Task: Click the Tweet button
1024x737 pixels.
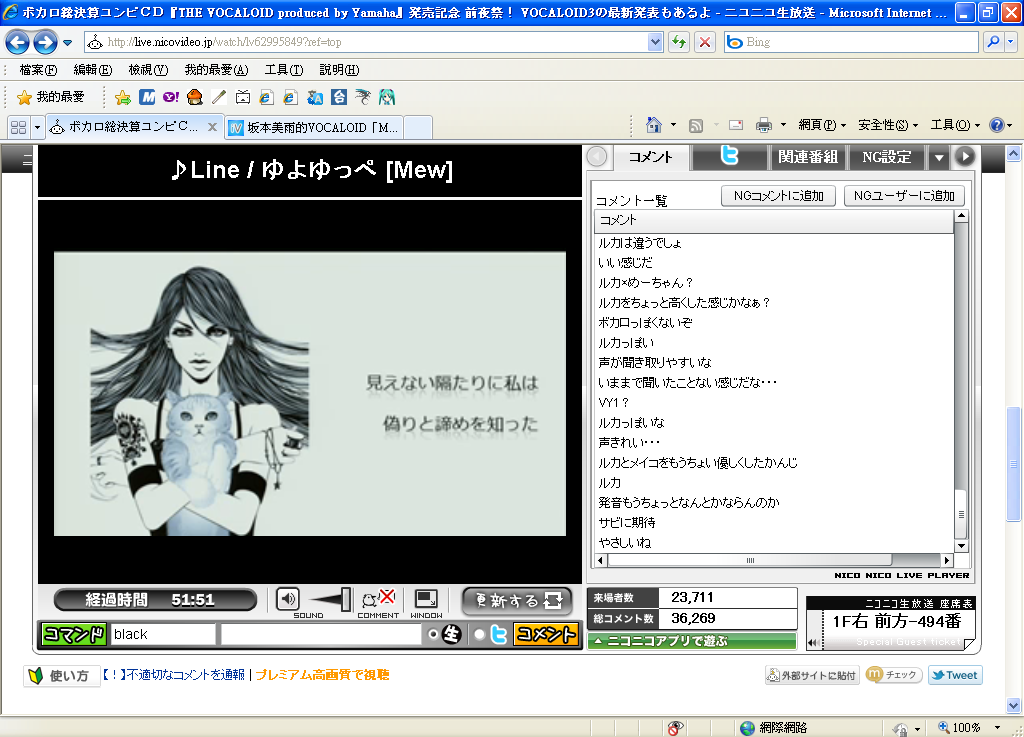Action: 955,675
